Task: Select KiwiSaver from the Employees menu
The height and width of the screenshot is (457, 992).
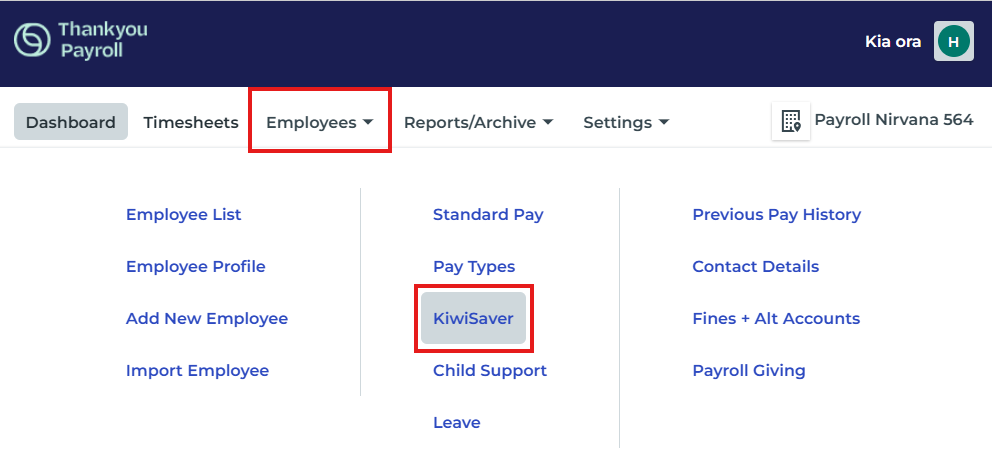Action: click(x=473, y=318)
